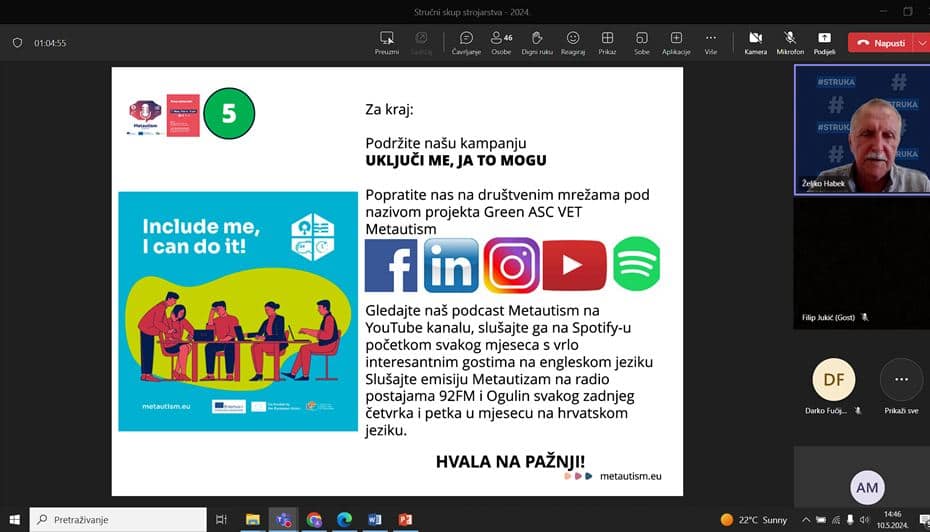Click the Metautism podcast logo on slide
Image resolution: width=930 pixels, height=532 pixels.
(145, 117)
